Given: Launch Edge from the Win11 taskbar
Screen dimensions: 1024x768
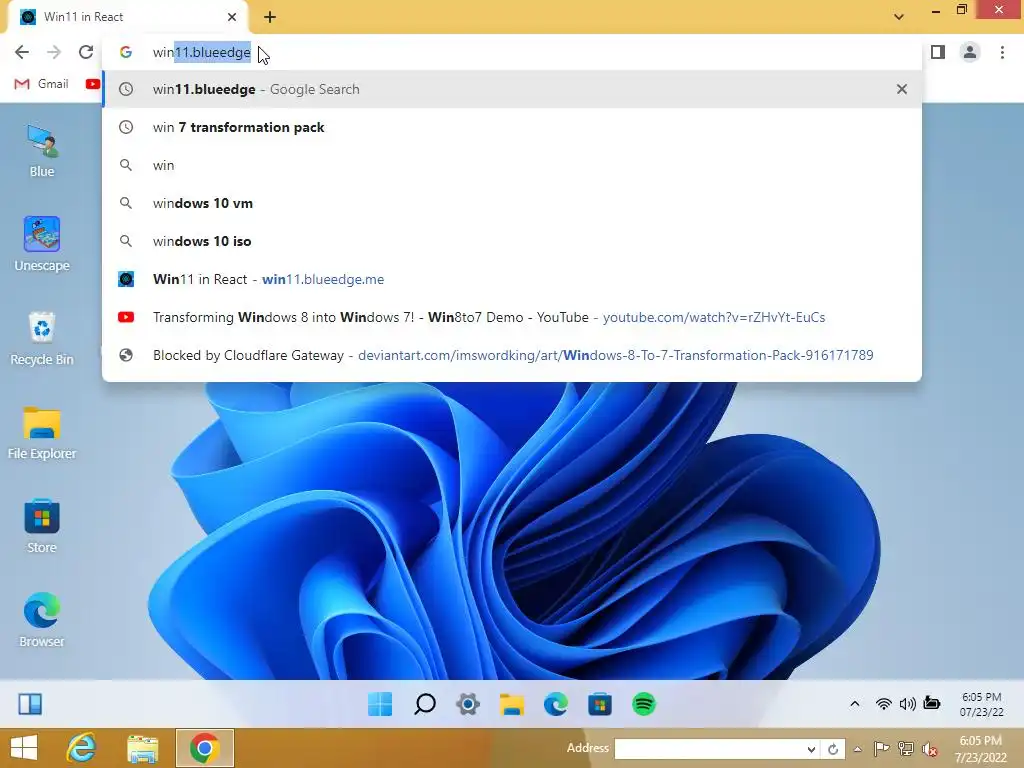Looking at the screenshot, I should coord(556,704).
